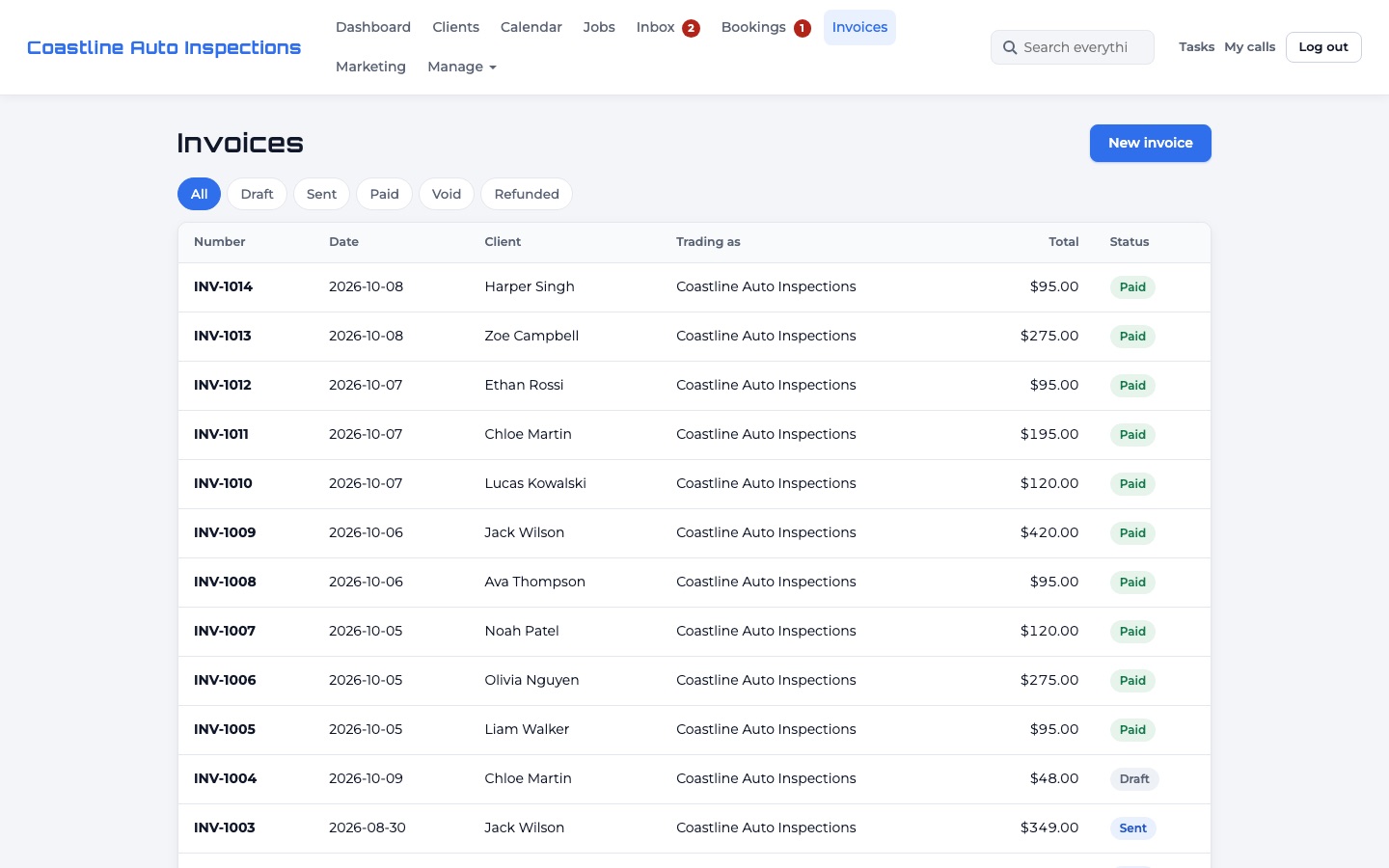This screenshot has height=868, width=1389.
Task: Select the $420.00 total for INV-1009
Action: [x=1049, y=532]
